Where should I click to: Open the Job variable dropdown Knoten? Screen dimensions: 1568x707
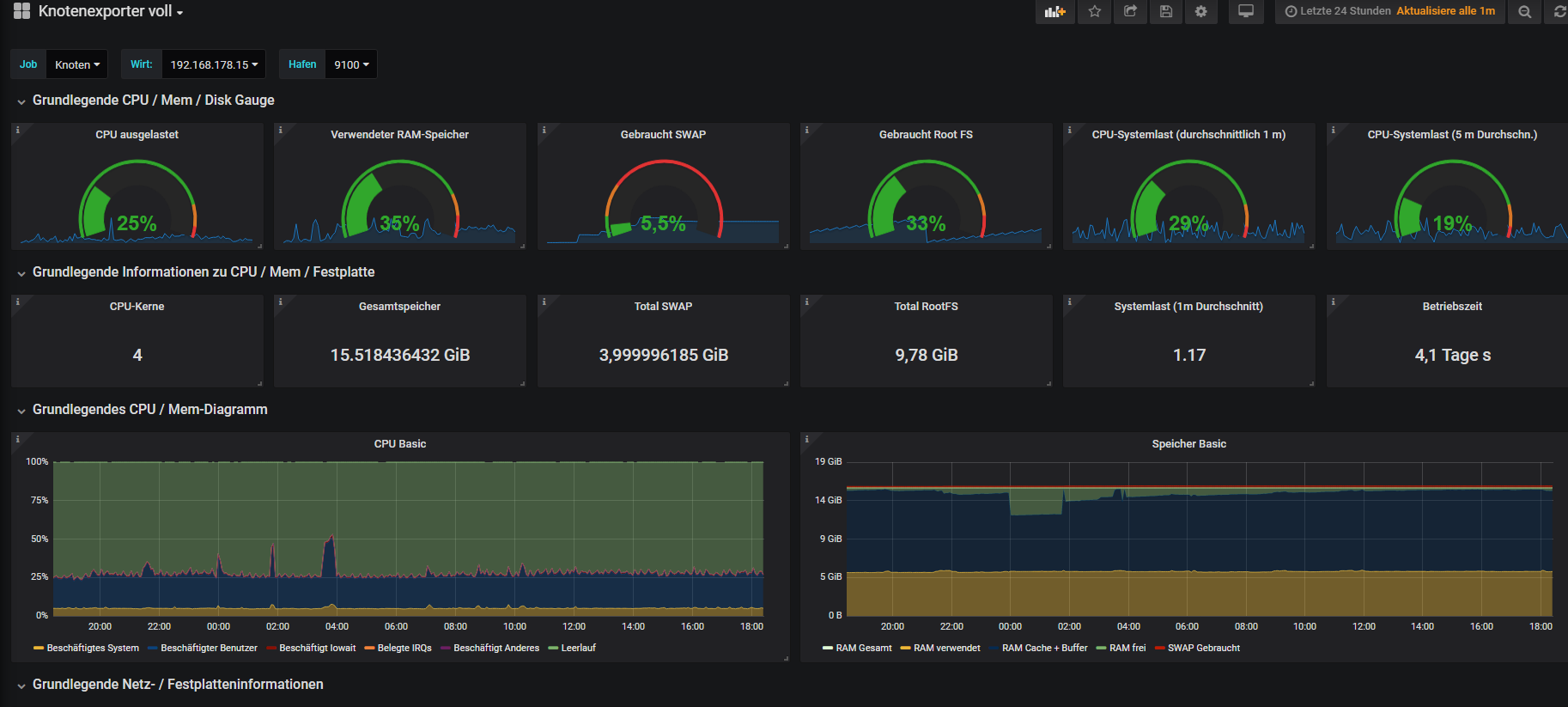click(x=77, y=64)
